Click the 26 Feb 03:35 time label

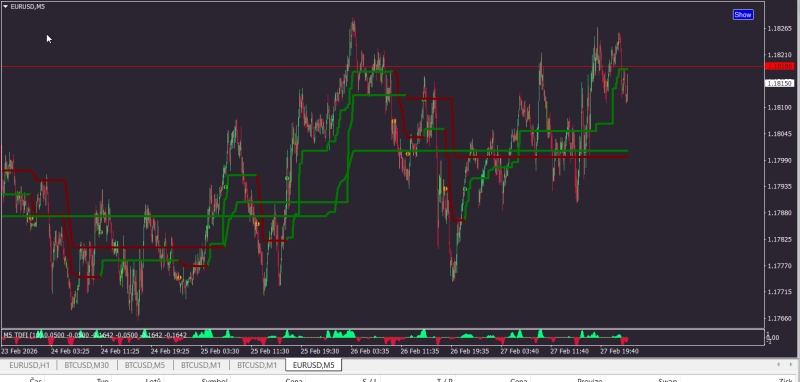(370, 351)
